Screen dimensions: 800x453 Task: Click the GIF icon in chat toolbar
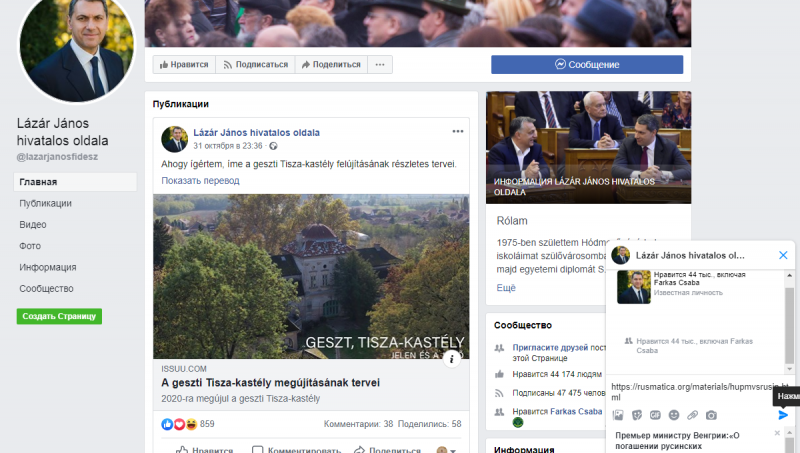[x=655, y=415]
